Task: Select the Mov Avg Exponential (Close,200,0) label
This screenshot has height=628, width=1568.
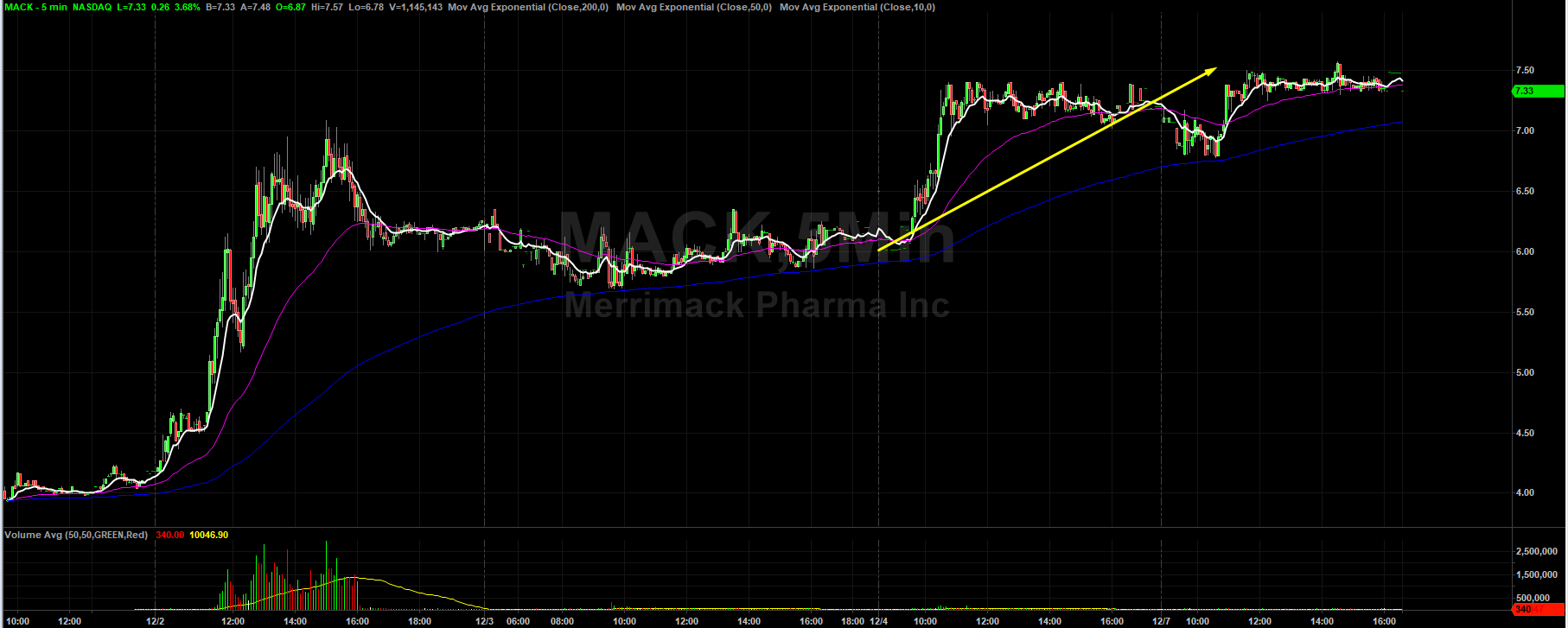Action: (527, 7)
